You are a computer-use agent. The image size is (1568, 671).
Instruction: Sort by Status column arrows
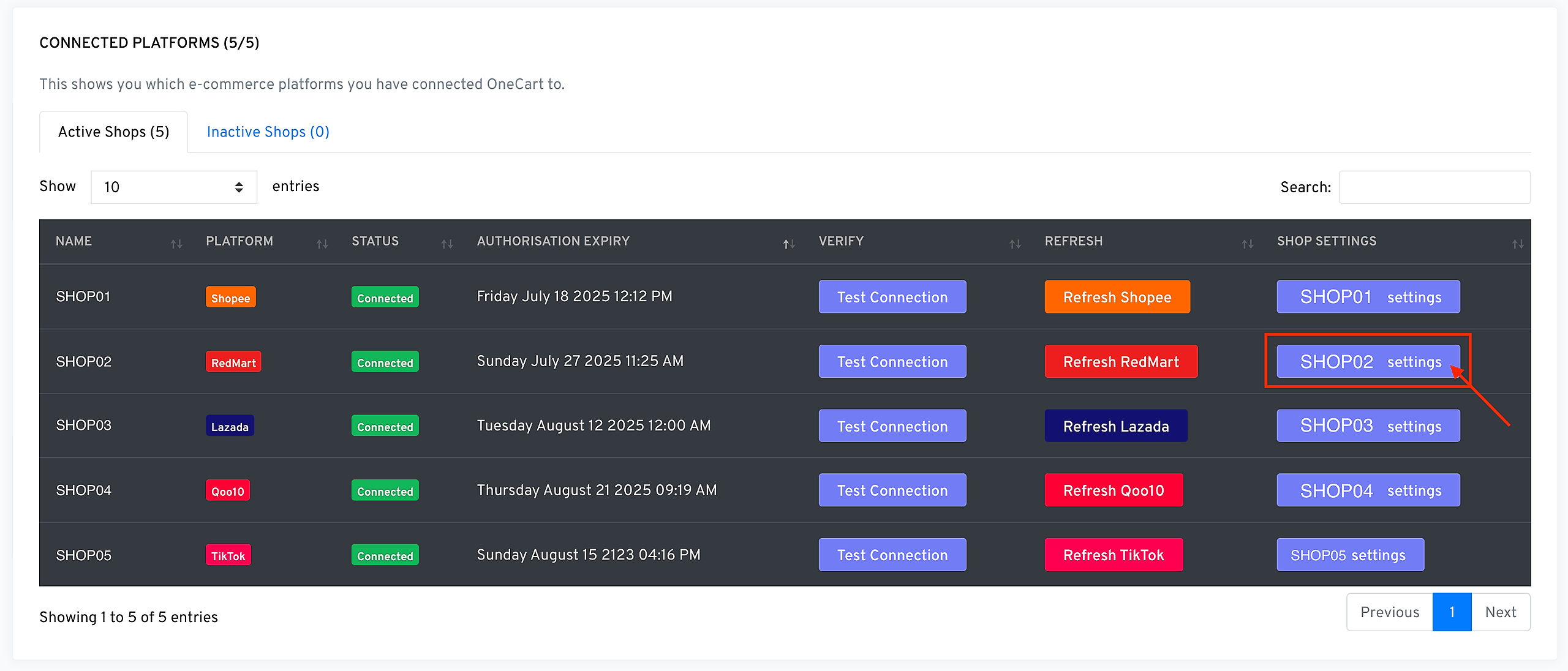coord(447,244)
